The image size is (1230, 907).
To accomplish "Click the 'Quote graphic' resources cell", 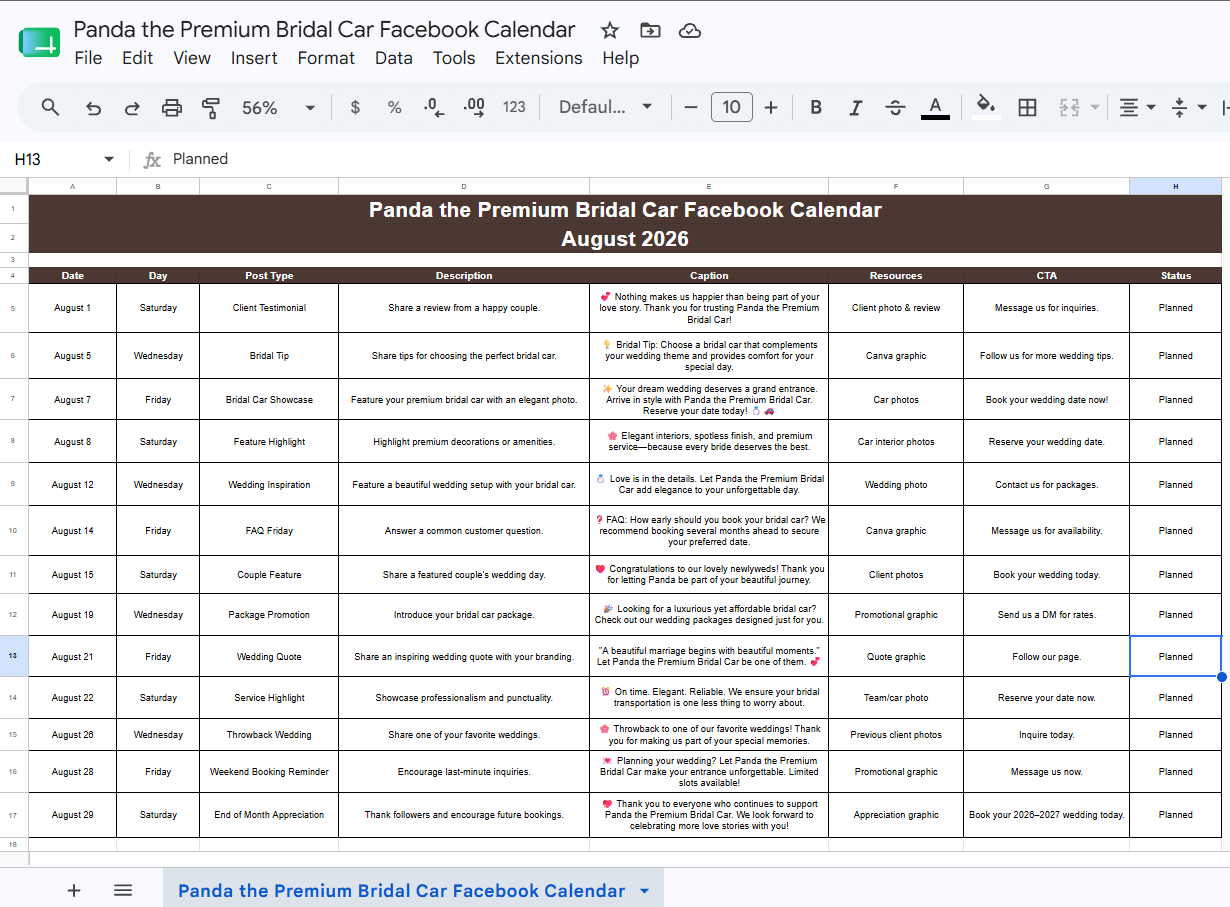I will pos(896,657).
